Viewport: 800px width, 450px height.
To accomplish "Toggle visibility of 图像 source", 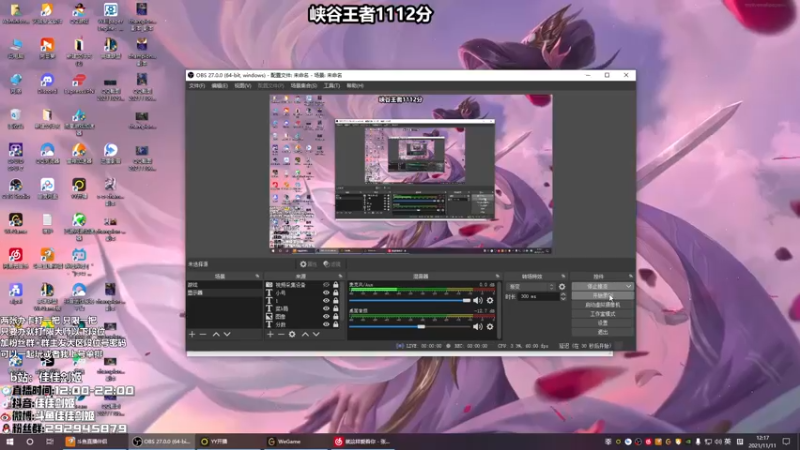I will (x=326, y=316).
